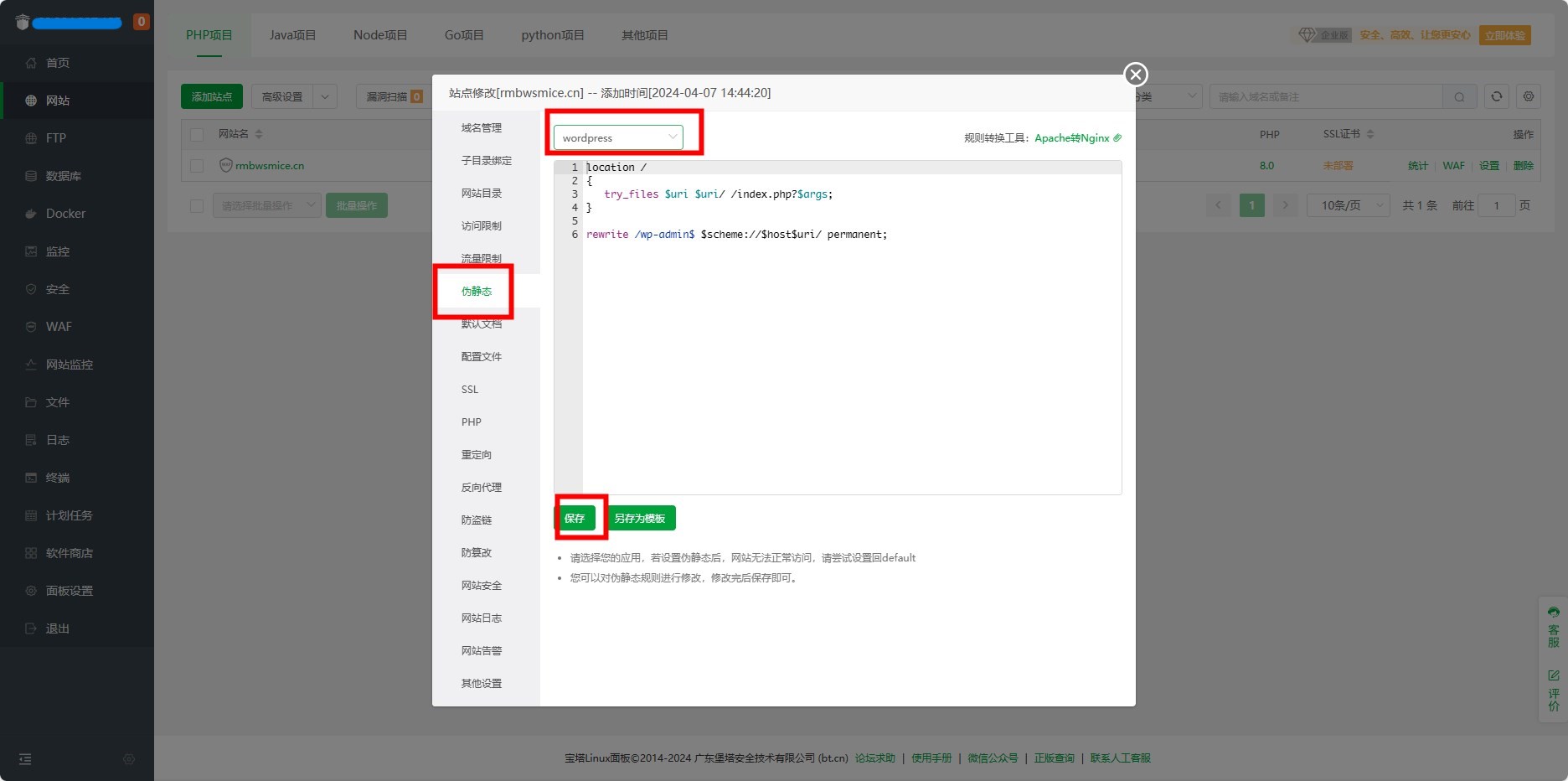Click the 设置 link in site row
This screenshot has width=1568, height=781.
pyautogui.click(x=1489, y=165)
